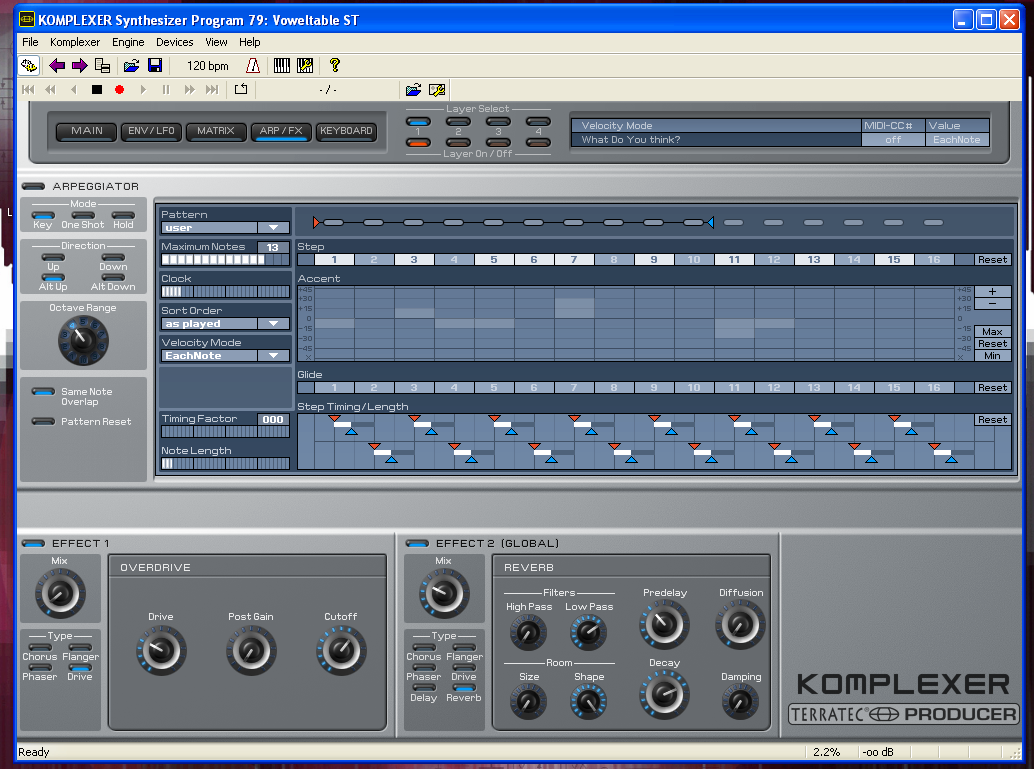Click the player settings wrench icon in transport bar
This screenshot has width=1034, height=769.
437,90
